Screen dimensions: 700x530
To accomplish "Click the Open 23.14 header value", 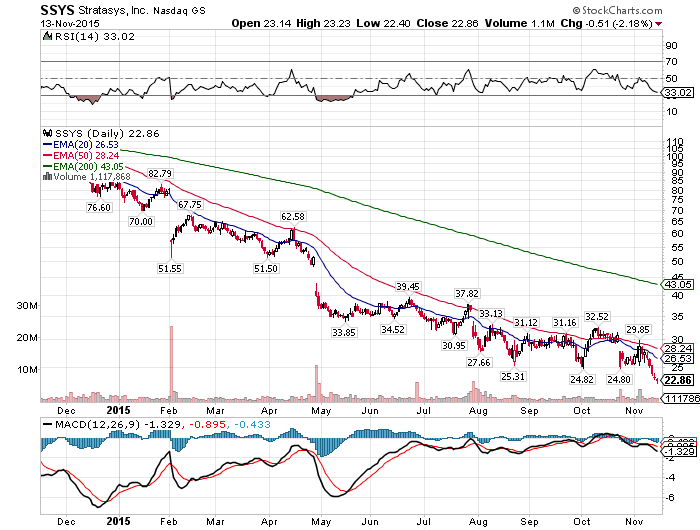I will point(261,23).
